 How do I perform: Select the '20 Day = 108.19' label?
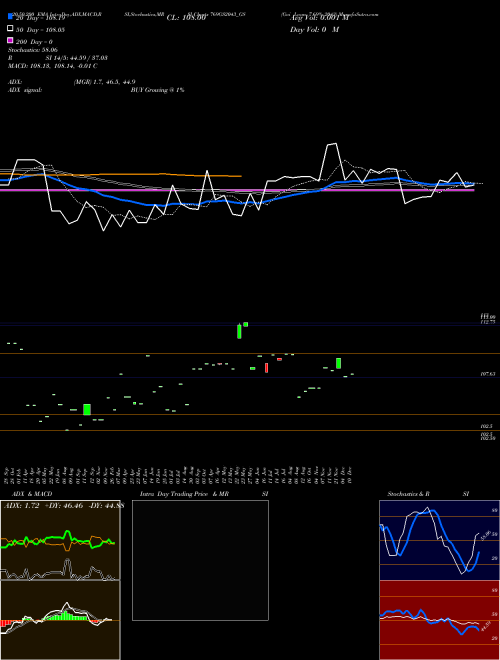coord(40,18)
